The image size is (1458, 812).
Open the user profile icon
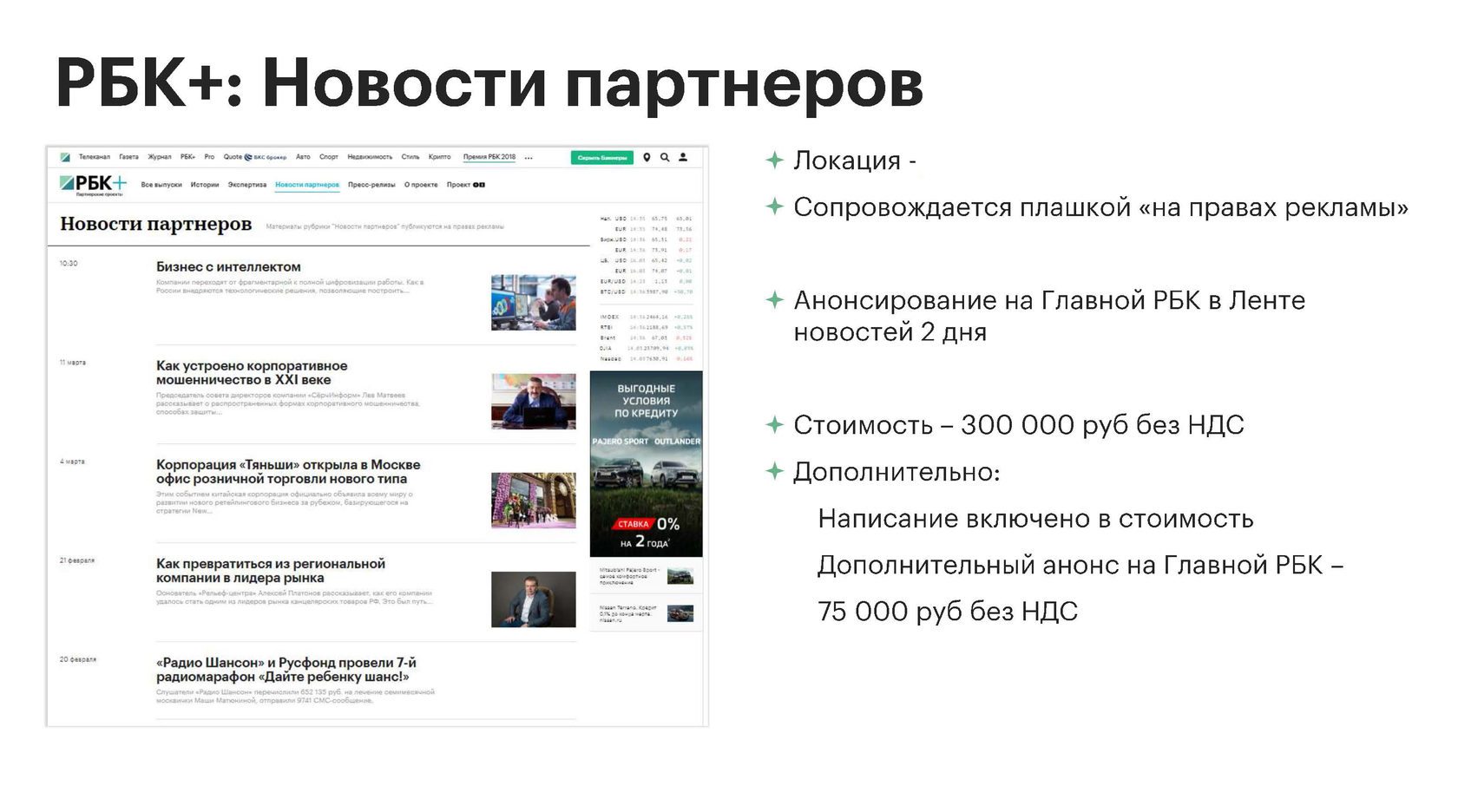click(x=683, y=157)
